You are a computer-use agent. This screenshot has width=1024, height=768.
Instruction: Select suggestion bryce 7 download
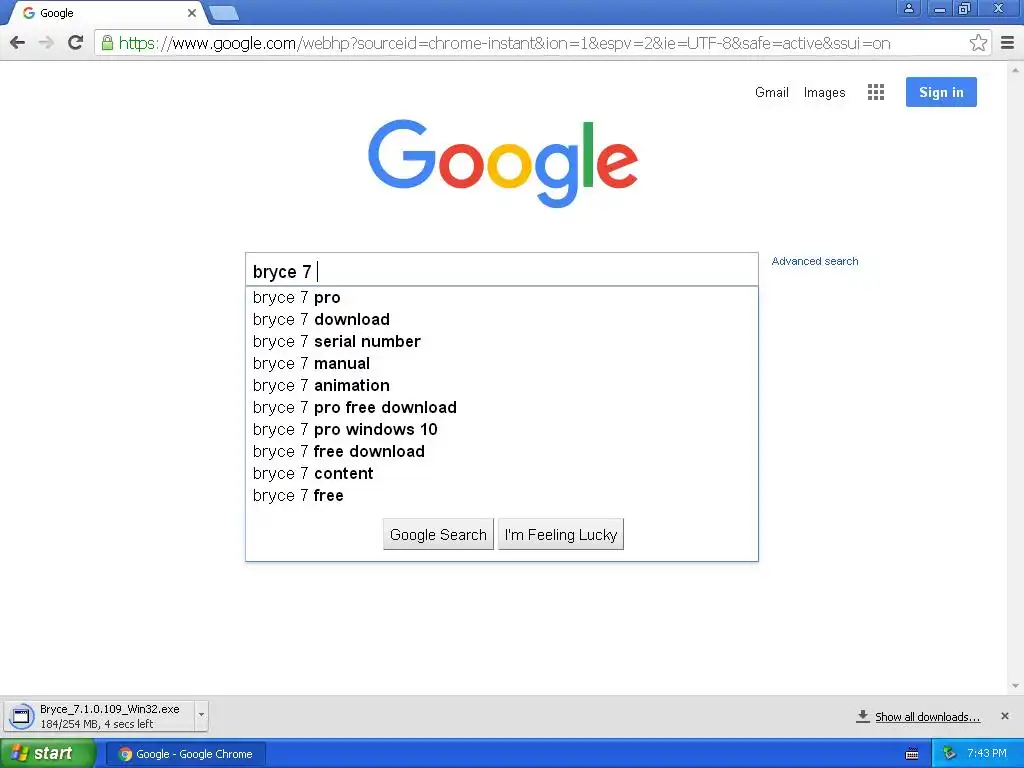point(502,319)
